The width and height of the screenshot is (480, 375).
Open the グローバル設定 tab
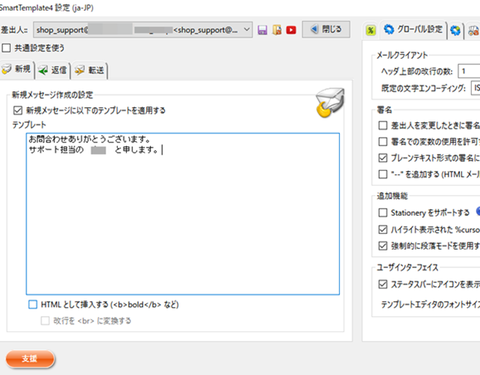[413, 30]
